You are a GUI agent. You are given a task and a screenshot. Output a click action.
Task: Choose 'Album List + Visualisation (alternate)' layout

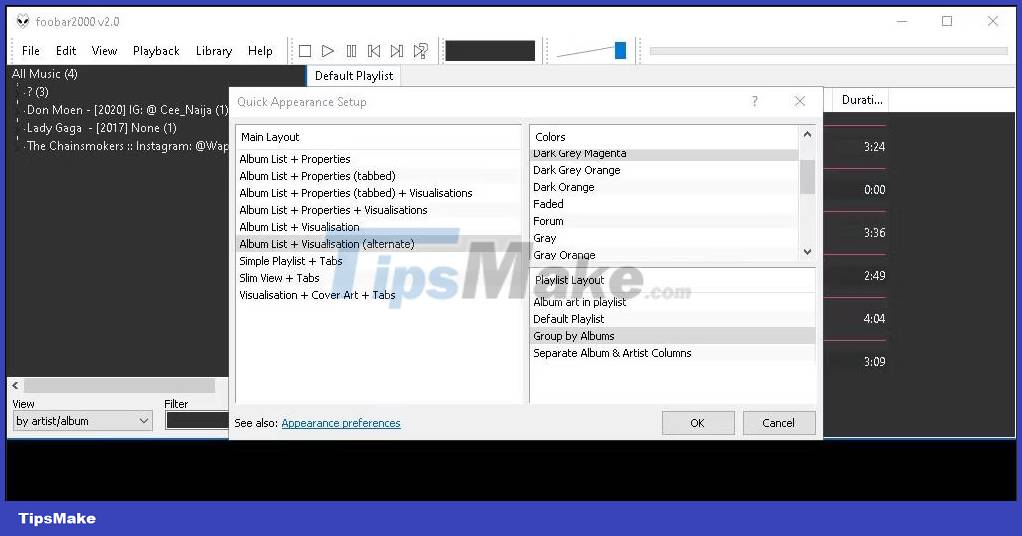click(x=378, y=244)
